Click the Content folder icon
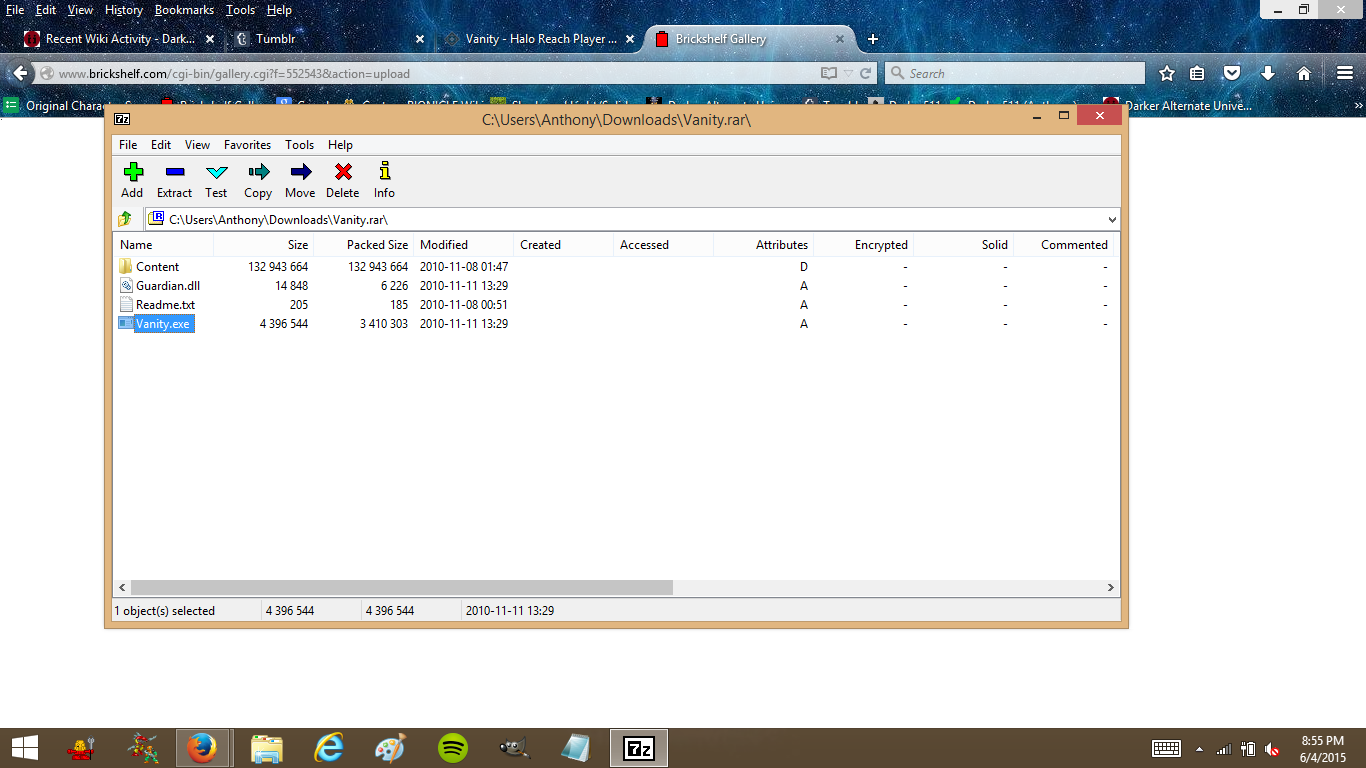Image resolution: width=1366 pixels, height=768 pixels. tap(125, 267)
